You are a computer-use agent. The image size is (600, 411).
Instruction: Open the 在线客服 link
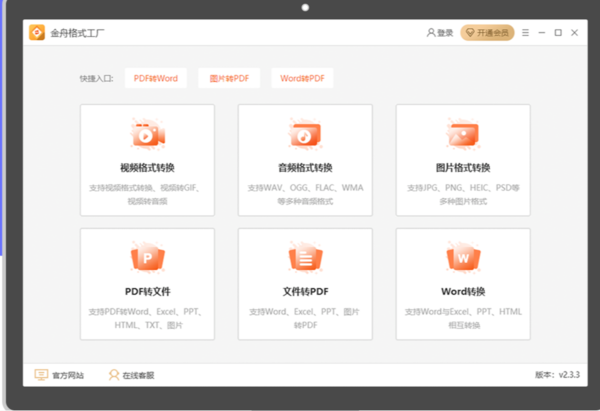138,376
